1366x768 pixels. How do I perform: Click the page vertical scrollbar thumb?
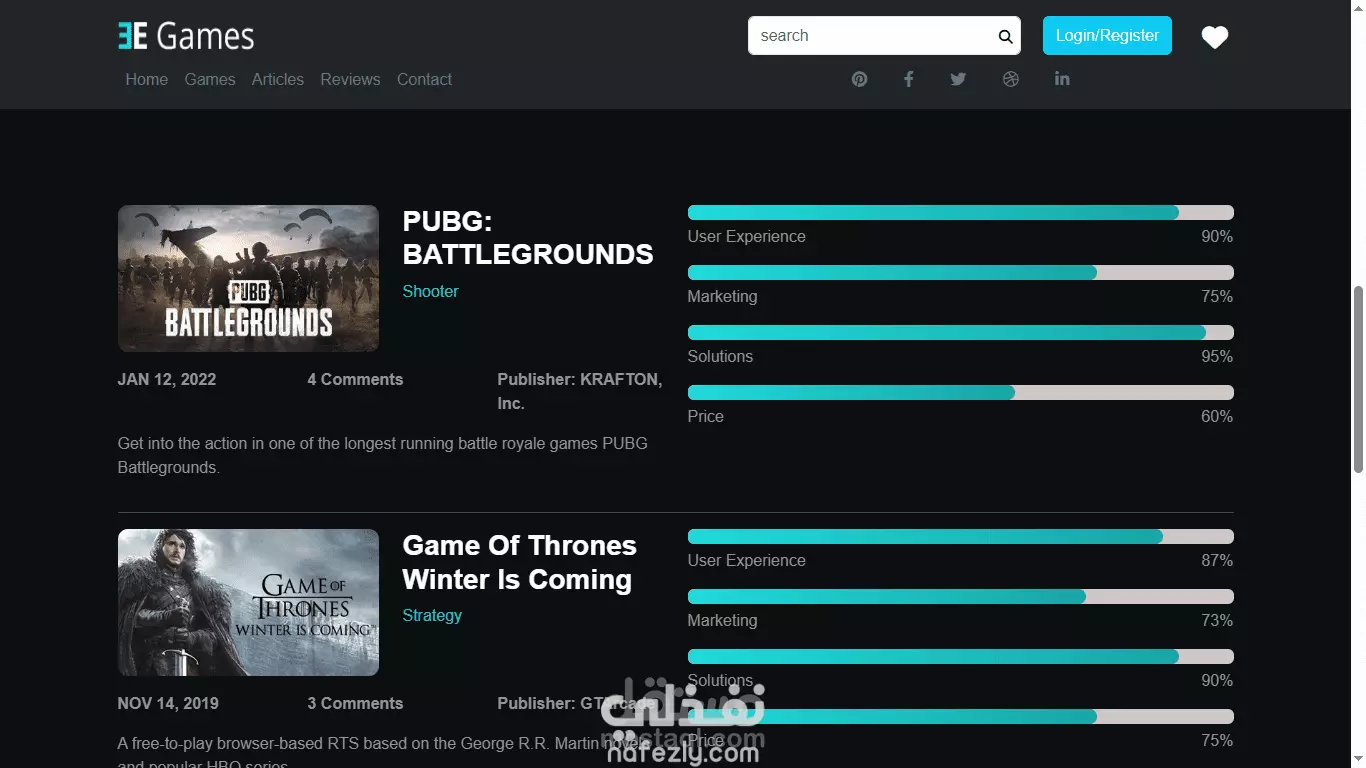point(1358,379)
